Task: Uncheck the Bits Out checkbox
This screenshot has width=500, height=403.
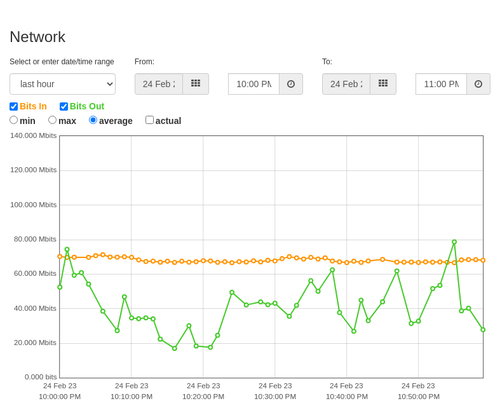Action: [64, 106]
